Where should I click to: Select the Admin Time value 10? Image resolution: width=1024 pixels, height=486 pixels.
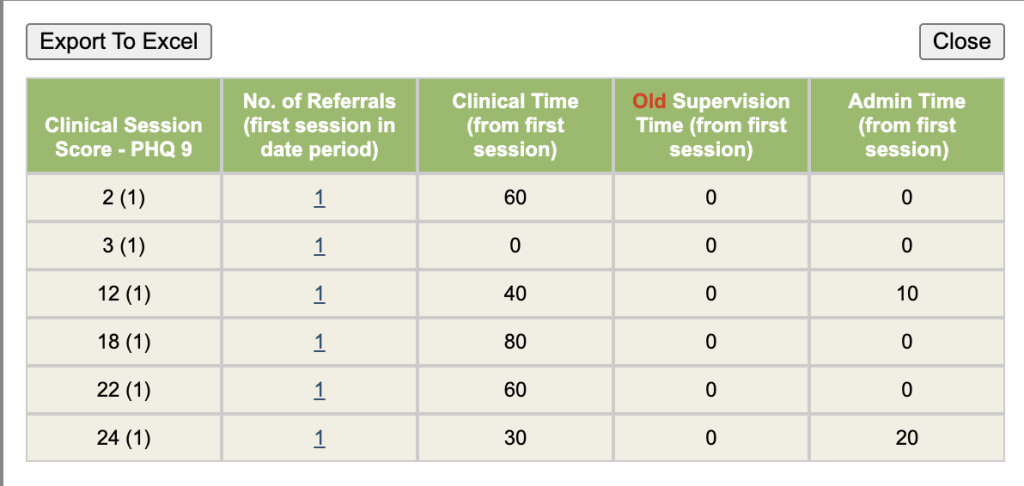point(906,294)
